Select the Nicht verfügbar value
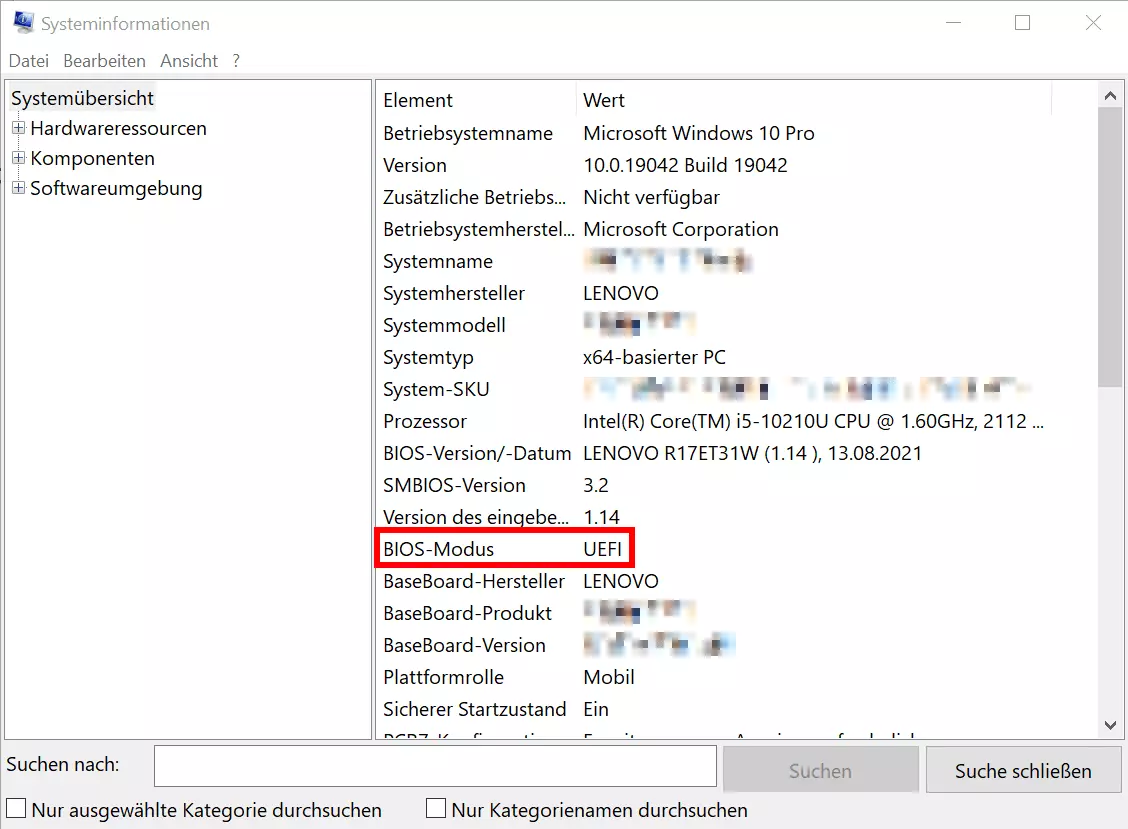Screen dimensions: 1128x829 point(652,197)
